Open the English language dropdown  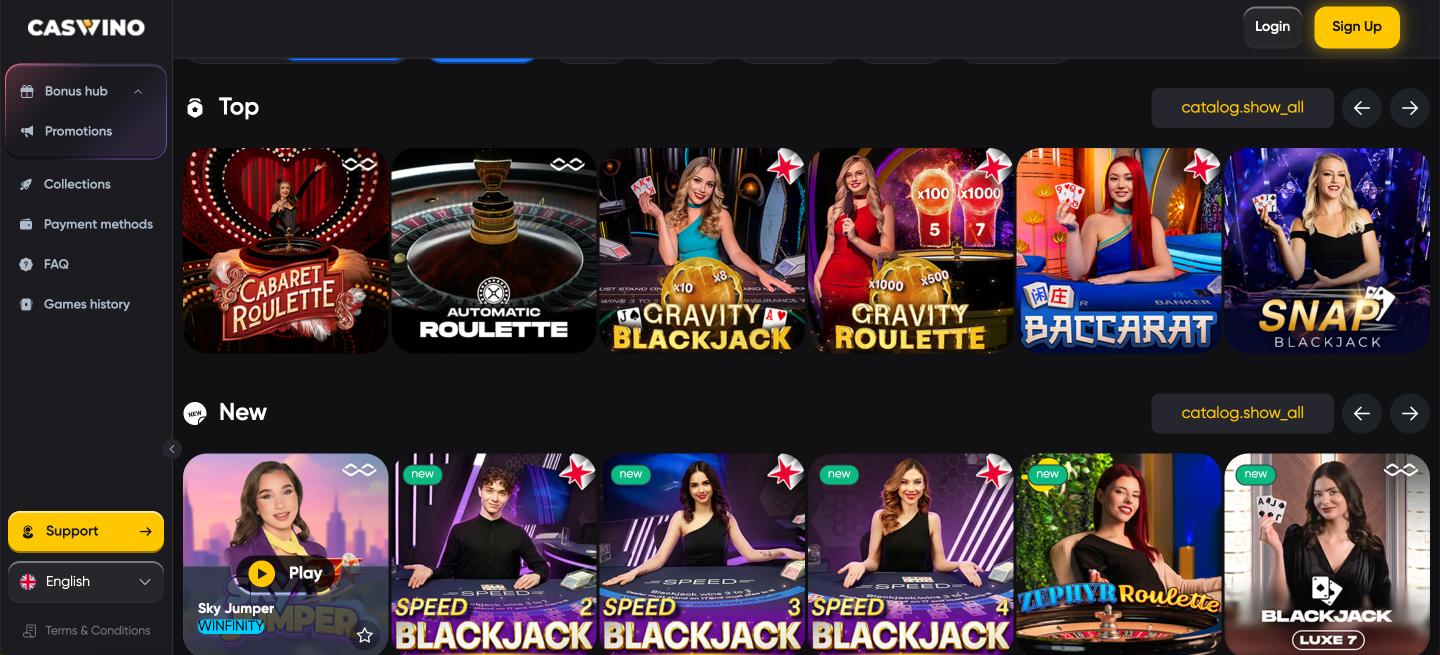pyautogui.click(x=86, y=581)
